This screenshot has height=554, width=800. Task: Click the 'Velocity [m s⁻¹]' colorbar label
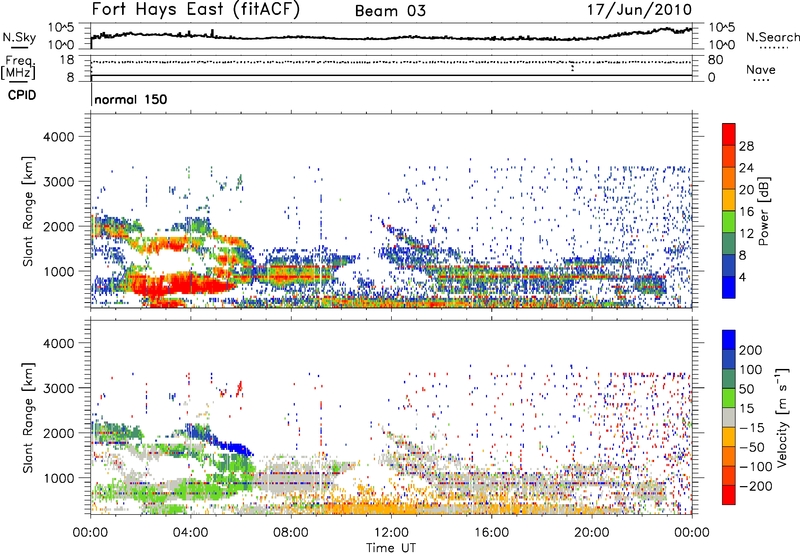pyautogui.click(x=783, y=417)
